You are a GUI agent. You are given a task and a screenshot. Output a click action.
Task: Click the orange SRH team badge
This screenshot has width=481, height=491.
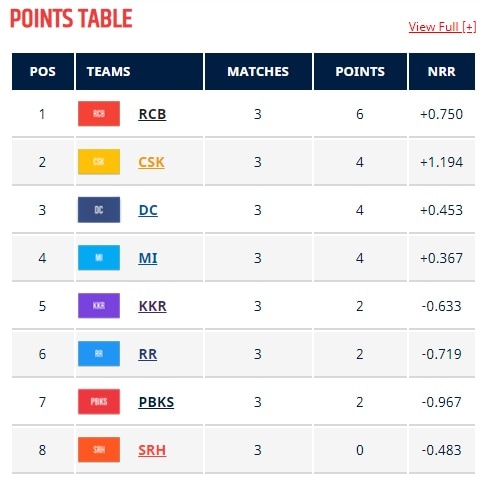(x=99, y=450)
